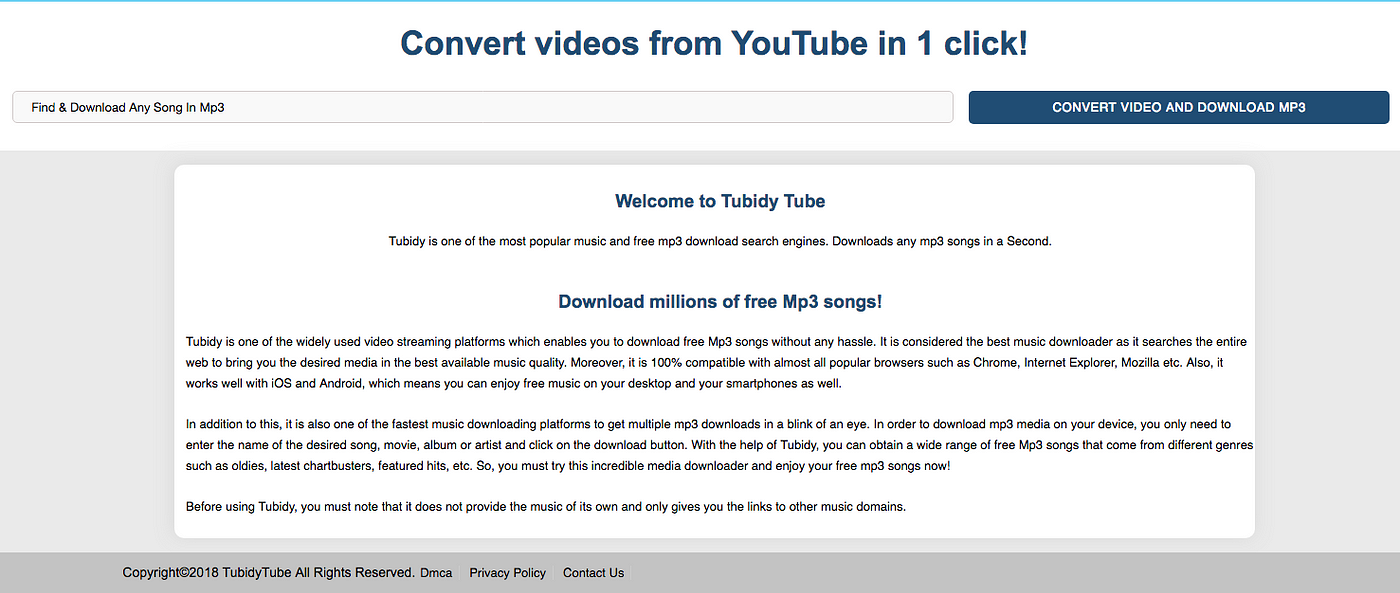Click the 'Convert videos from YouTube in 1 click!' heading
1400x593 pixels.
tap(714, 43)
